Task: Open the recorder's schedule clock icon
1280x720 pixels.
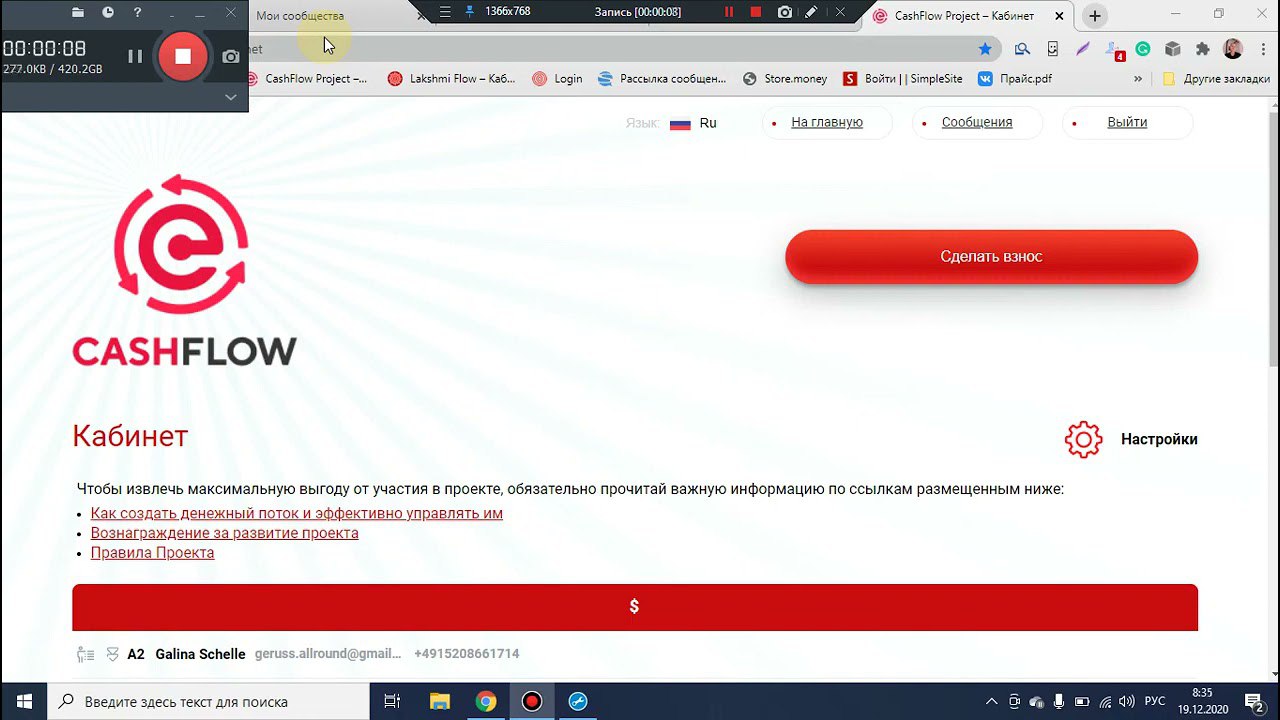Action: (107, 13)
